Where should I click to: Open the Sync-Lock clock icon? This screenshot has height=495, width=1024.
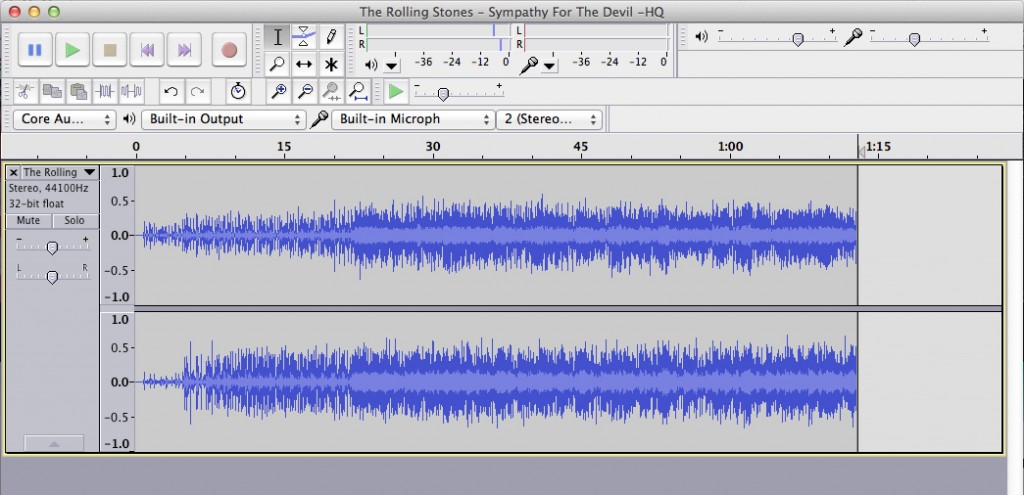click(238, 91)
